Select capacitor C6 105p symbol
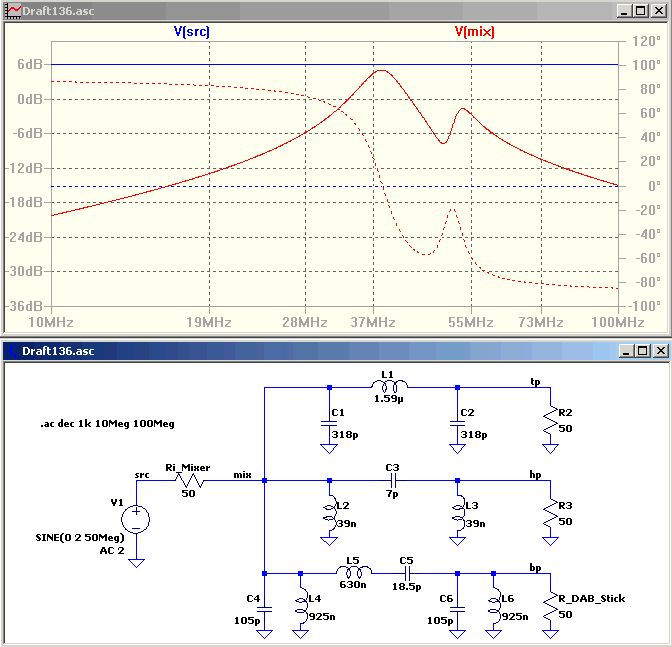 (457, 609)
